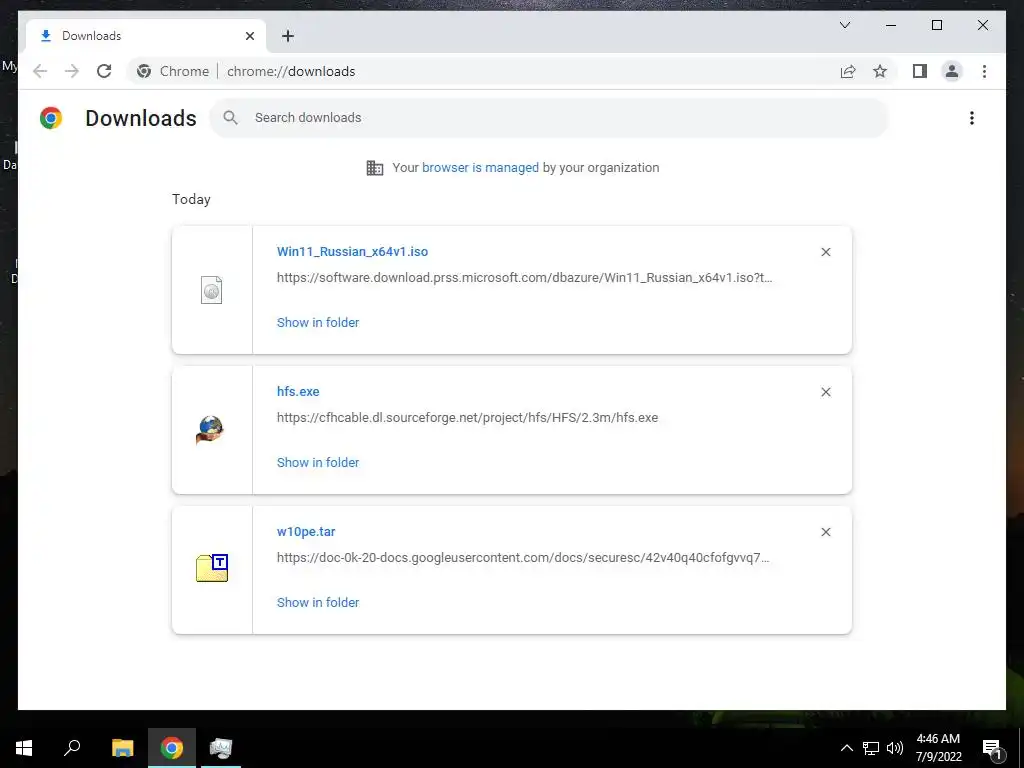Remove hfs.exe from the downloads list

825,392
